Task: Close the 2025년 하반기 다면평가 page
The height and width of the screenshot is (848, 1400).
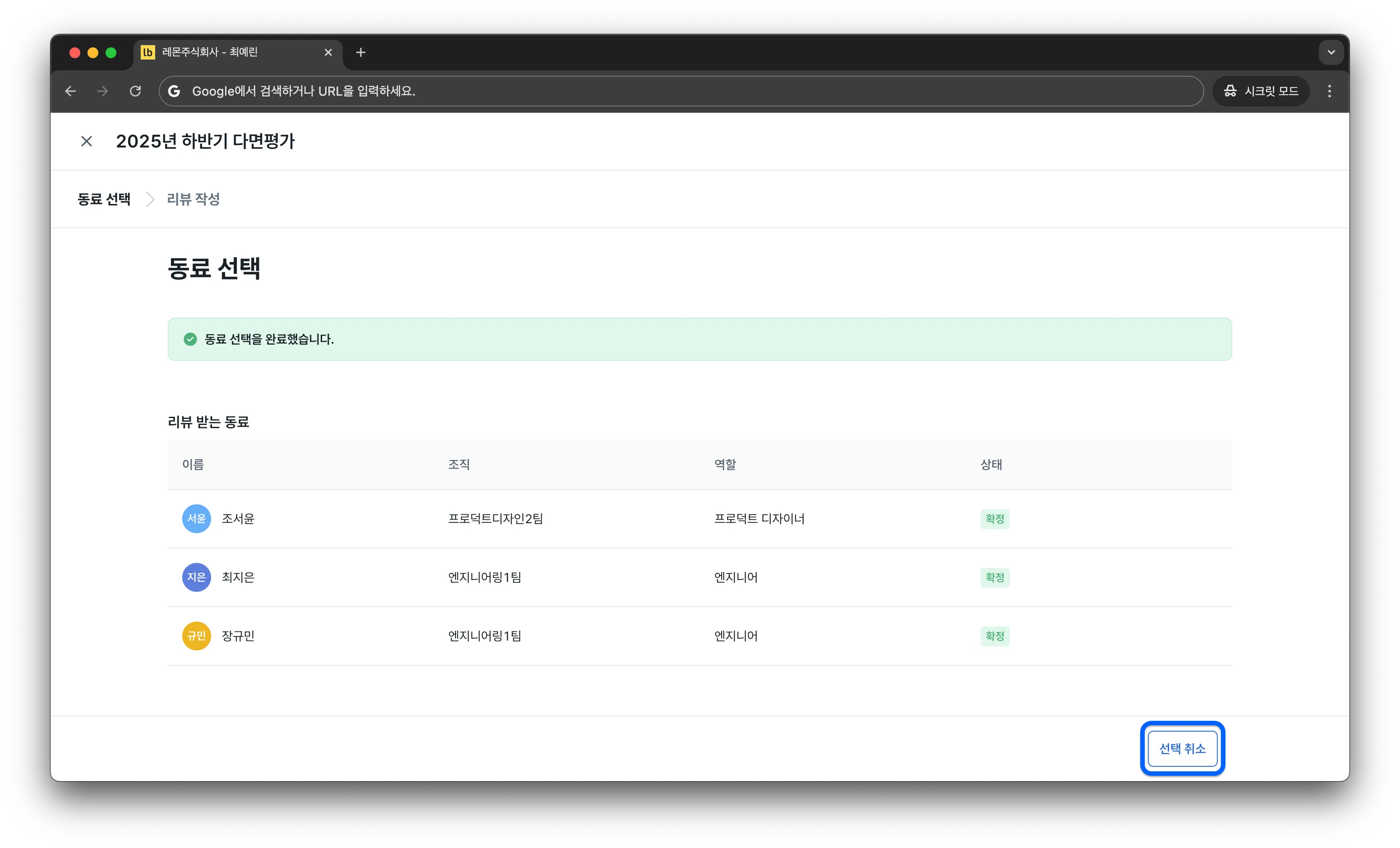Action: (86, 141)
